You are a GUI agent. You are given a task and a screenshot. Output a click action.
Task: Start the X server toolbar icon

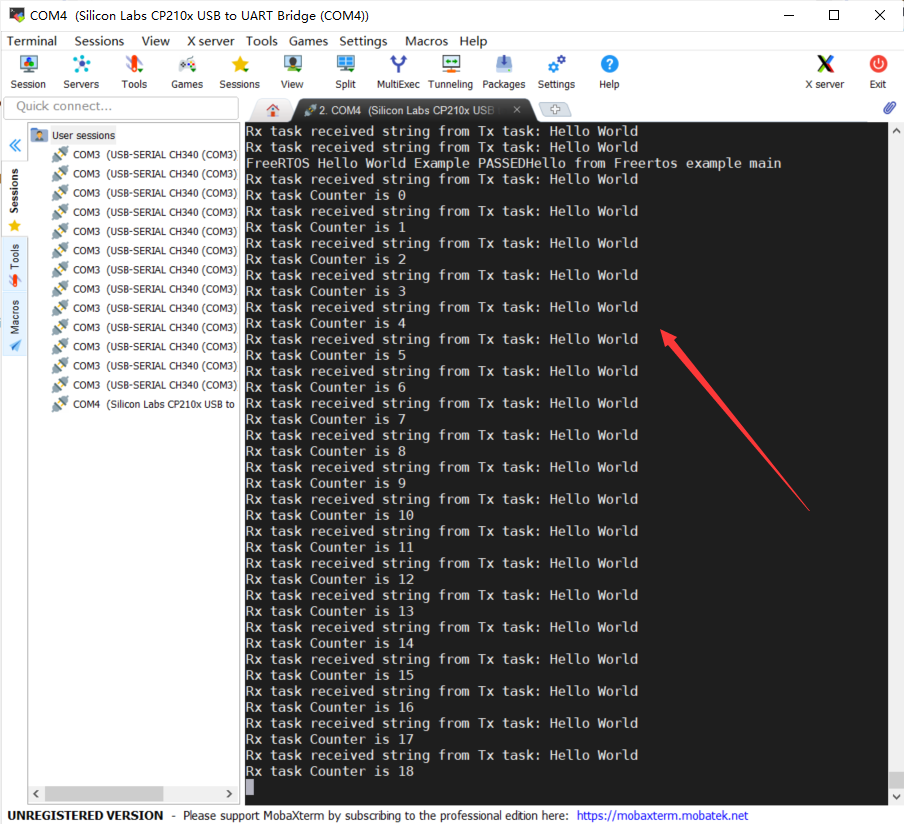(824, 72)
